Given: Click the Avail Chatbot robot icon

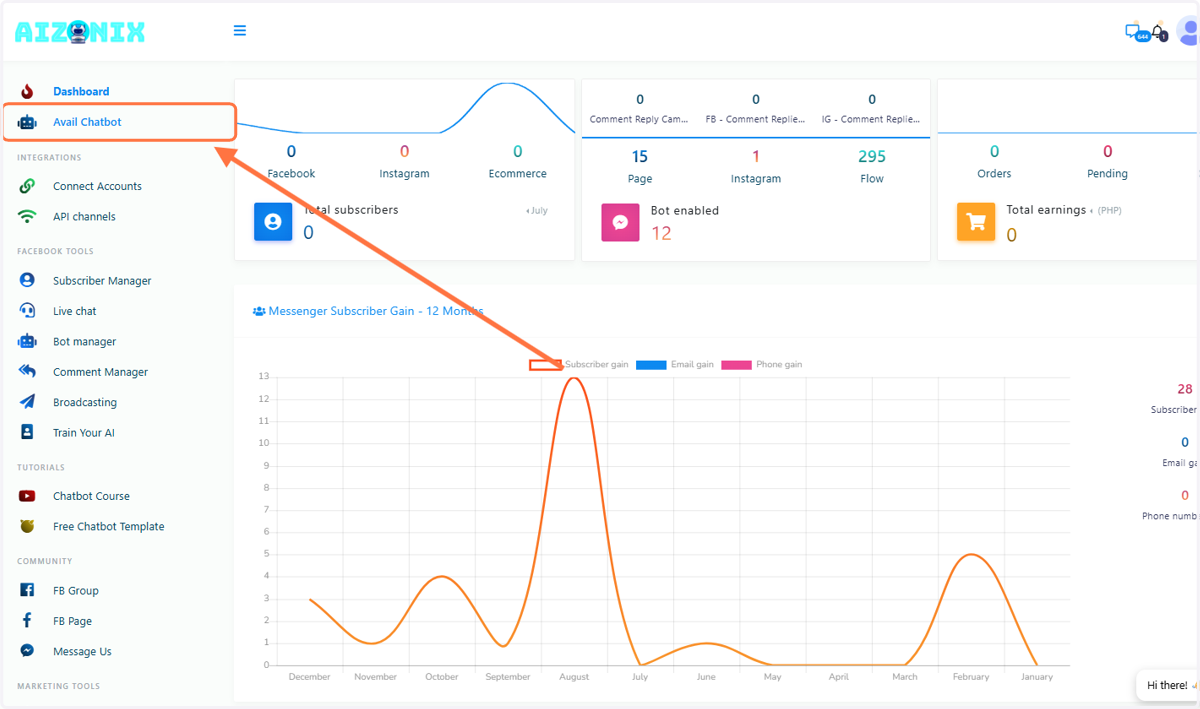Looking at the screenshot, I should 27,122.
